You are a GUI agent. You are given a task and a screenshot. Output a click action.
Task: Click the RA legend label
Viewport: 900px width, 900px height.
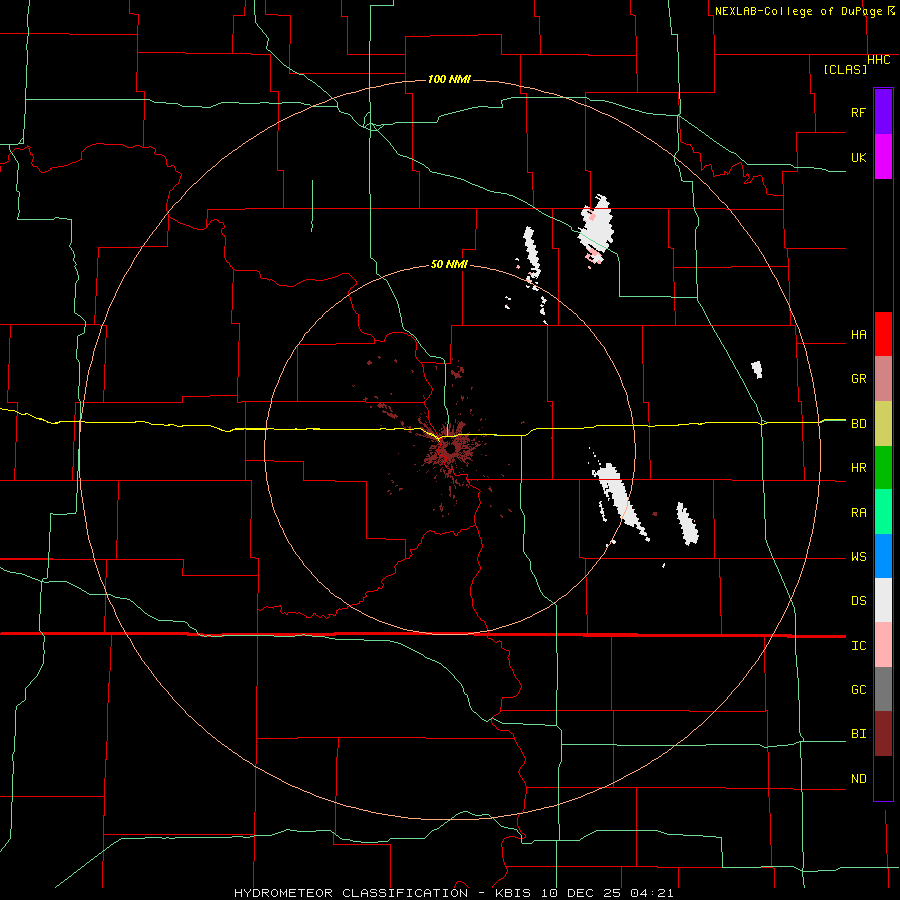(x=858, y=513)
